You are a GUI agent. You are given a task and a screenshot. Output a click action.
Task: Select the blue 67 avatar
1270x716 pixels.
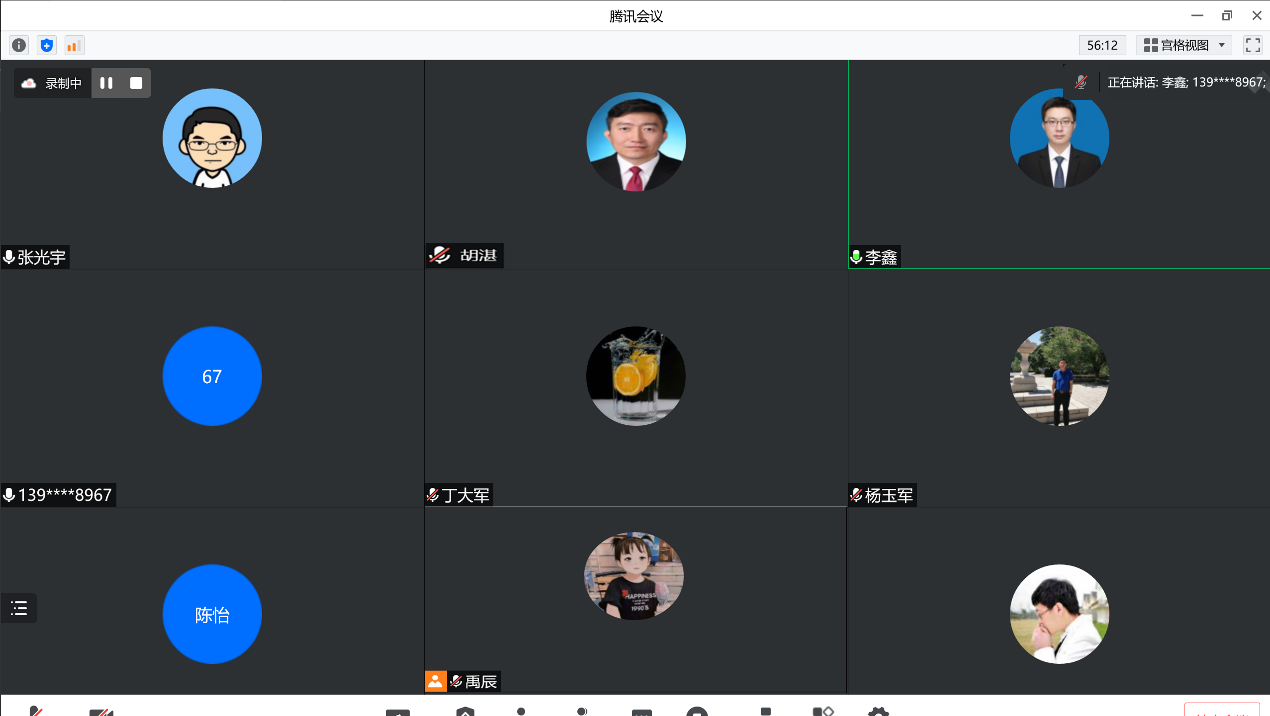[x=212, y=376]
